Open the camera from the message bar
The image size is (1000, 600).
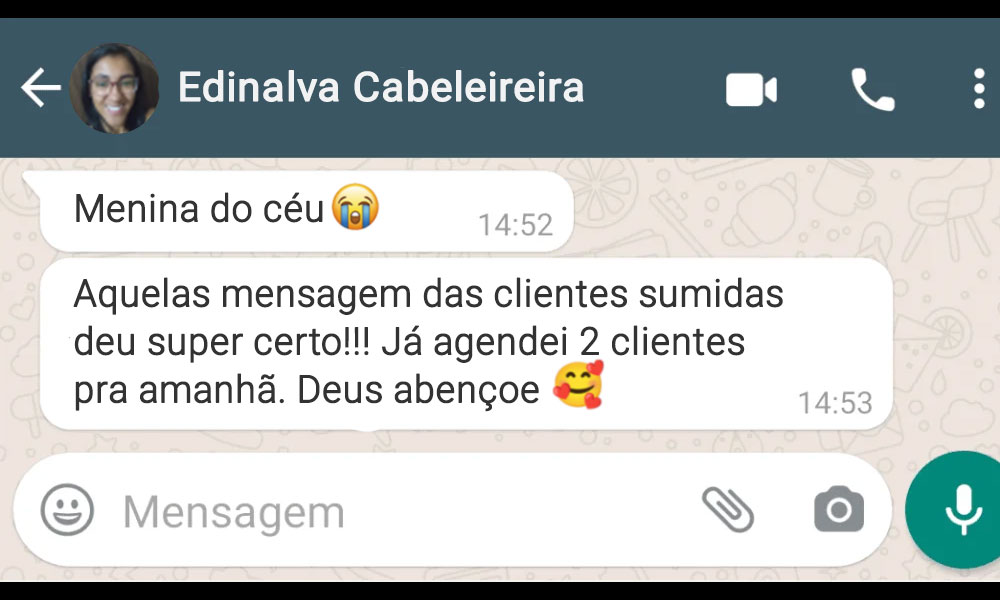pyautogui.click(x=839, y=509)
